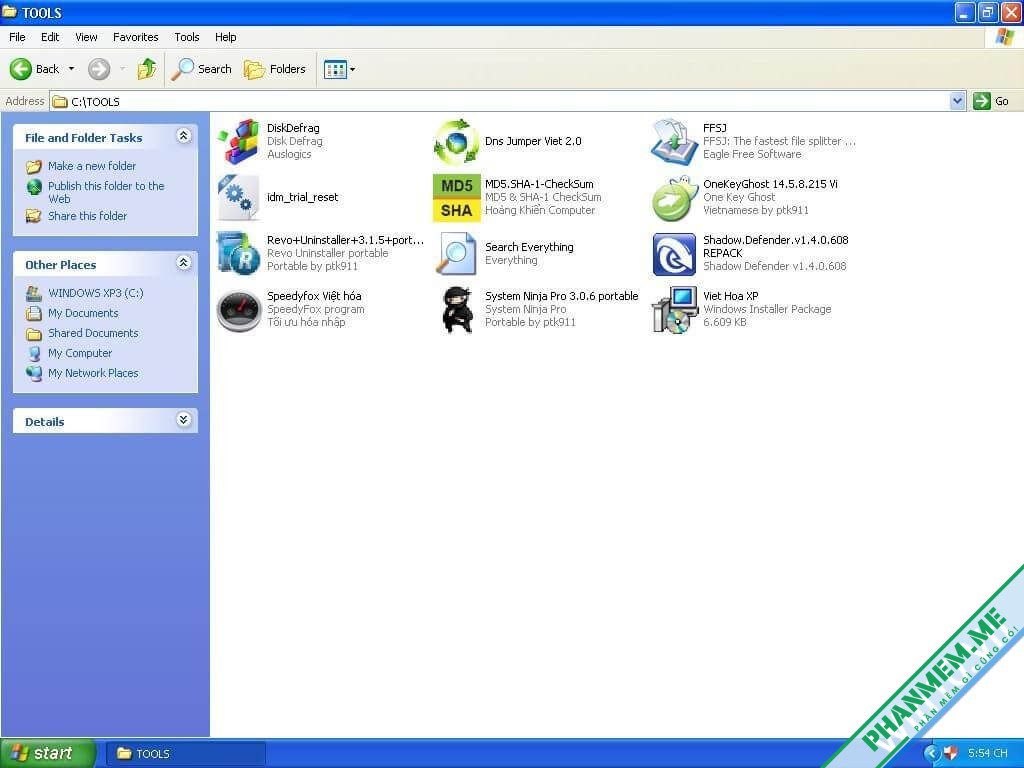Open My Computer from Other Places

[80, 353]
